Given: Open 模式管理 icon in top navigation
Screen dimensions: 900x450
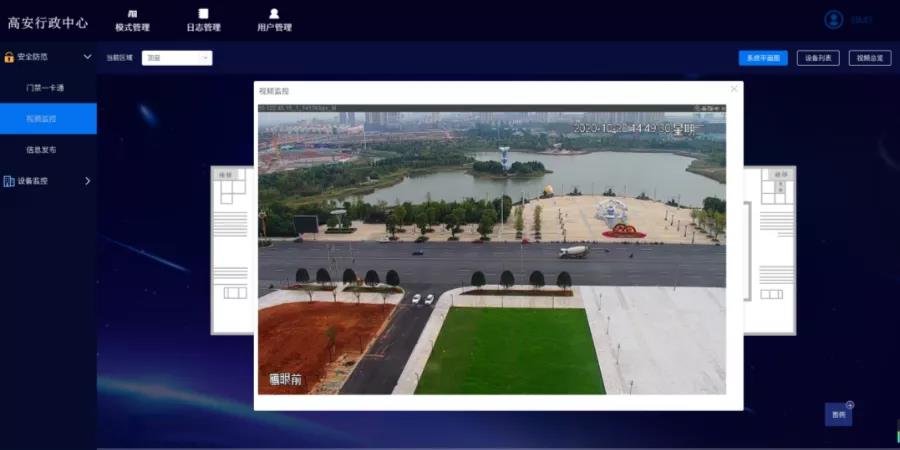Looking at the screenshot, I should 133,14.
